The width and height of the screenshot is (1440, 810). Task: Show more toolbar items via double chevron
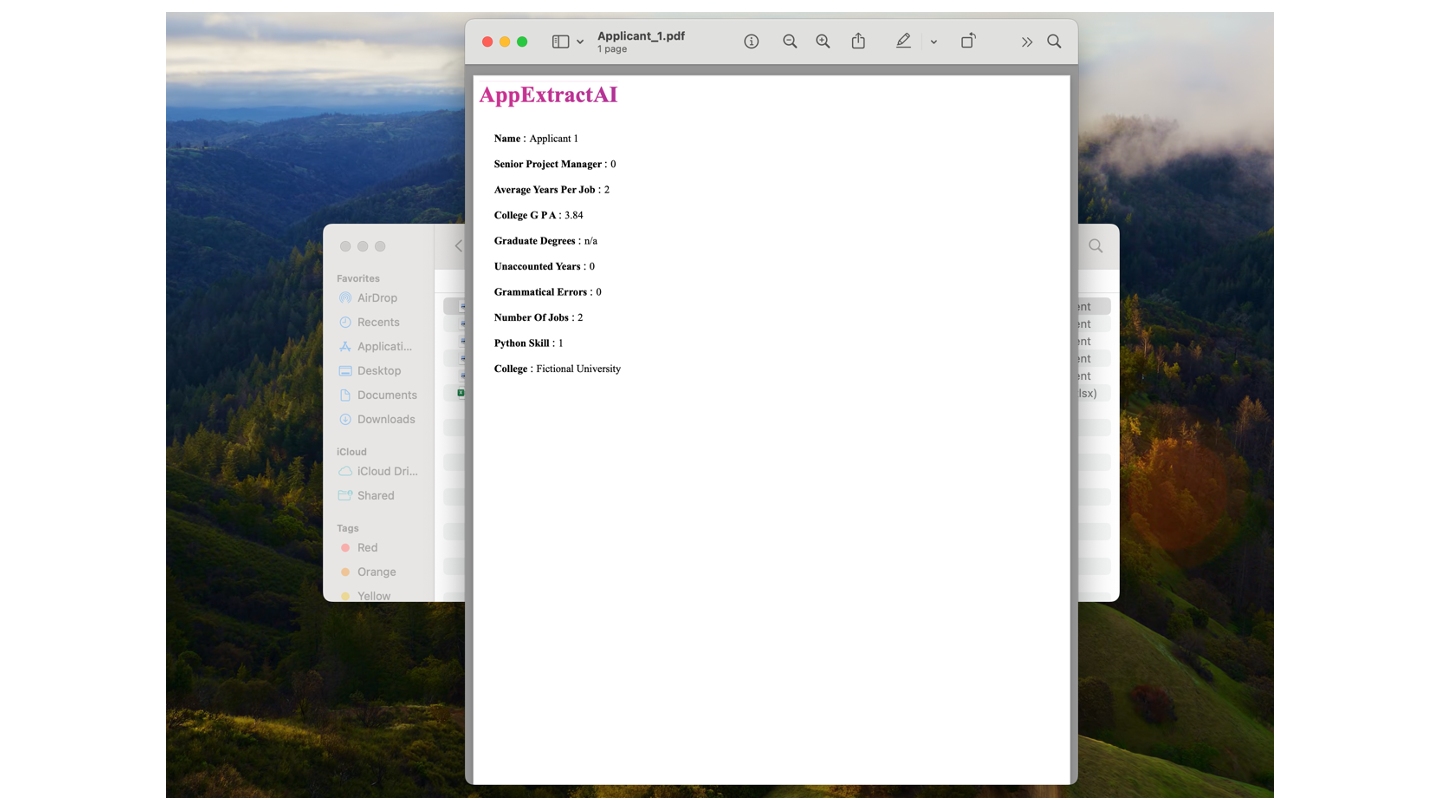point(1026,42)
